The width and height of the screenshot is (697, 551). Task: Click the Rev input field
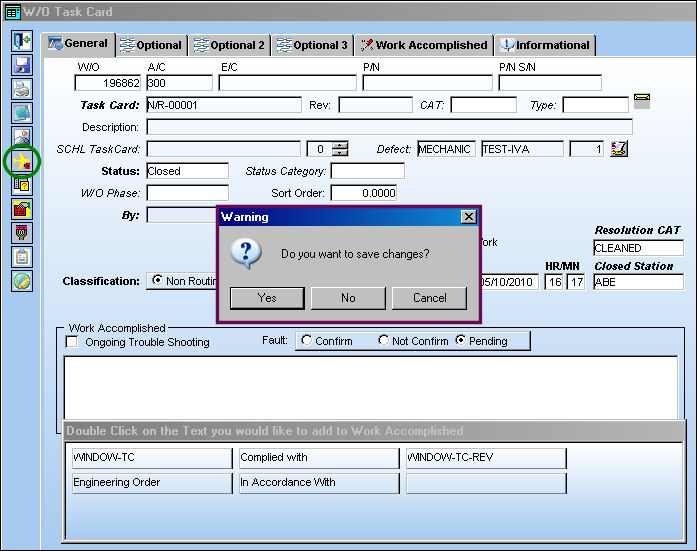click(x=375, y=105)
